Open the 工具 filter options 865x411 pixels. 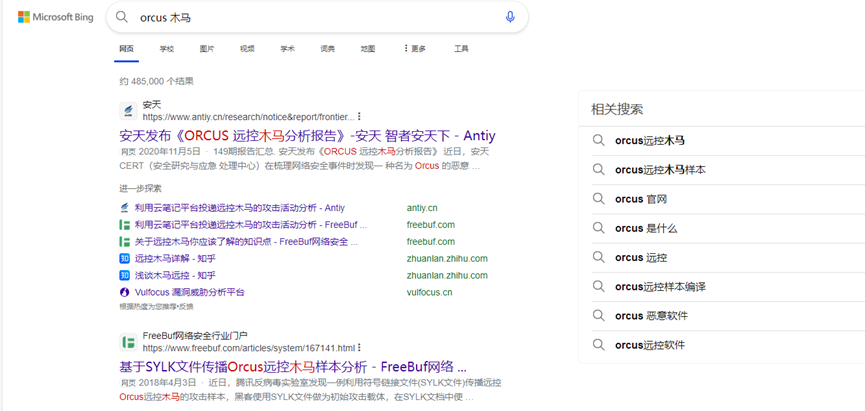461,49
